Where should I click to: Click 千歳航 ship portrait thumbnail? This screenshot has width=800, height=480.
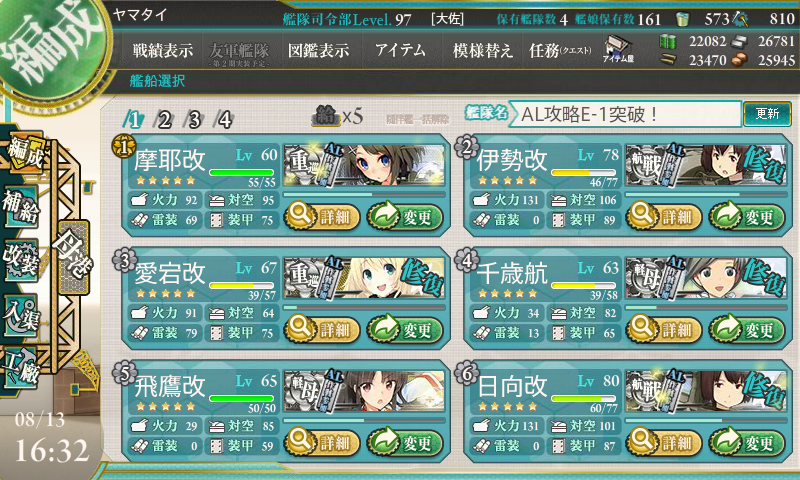click(706, 278)
